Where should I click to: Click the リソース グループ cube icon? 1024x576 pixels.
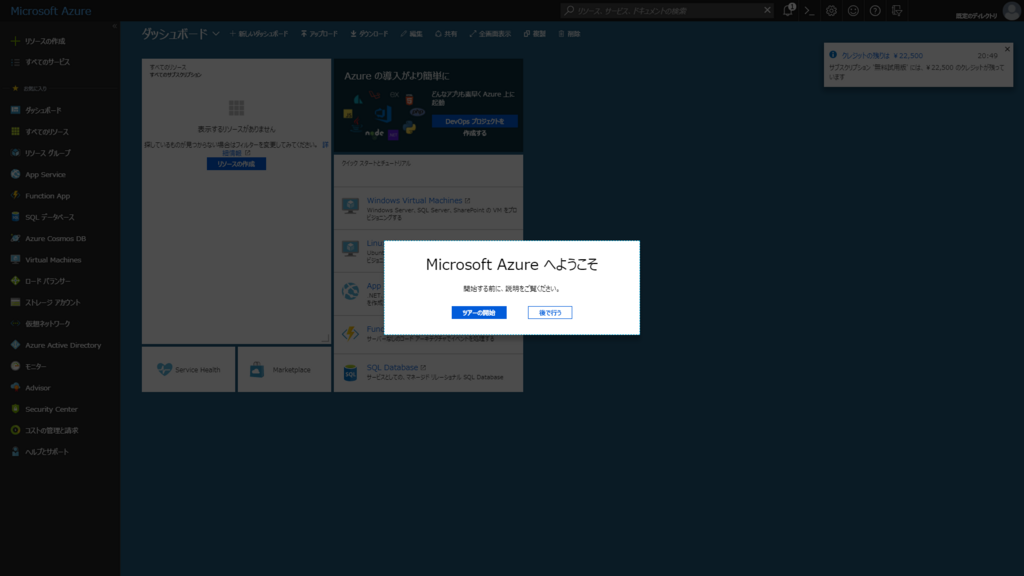pyautogui.click(x=15, y=153)
